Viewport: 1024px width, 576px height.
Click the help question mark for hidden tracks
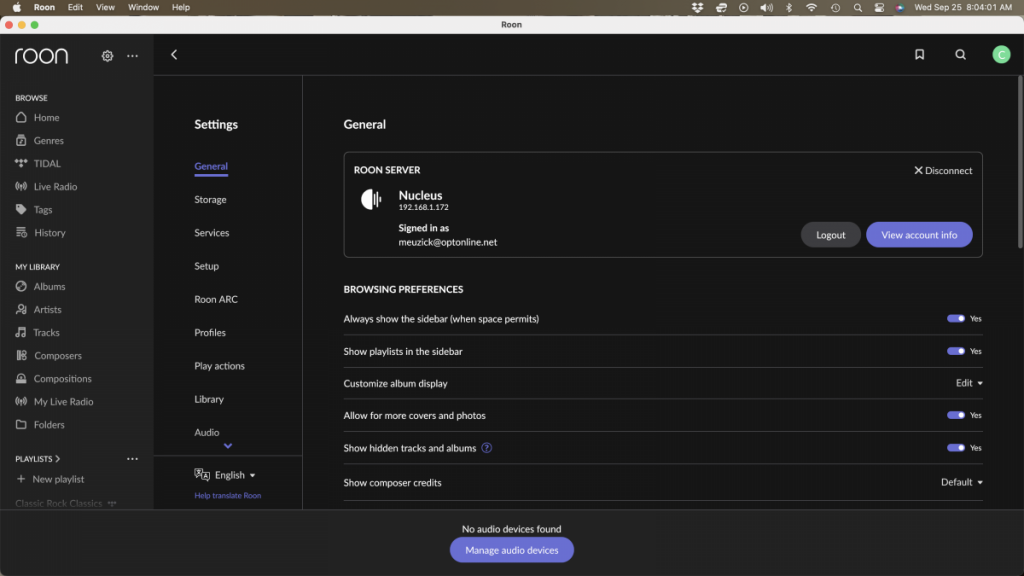click(487, 448)
